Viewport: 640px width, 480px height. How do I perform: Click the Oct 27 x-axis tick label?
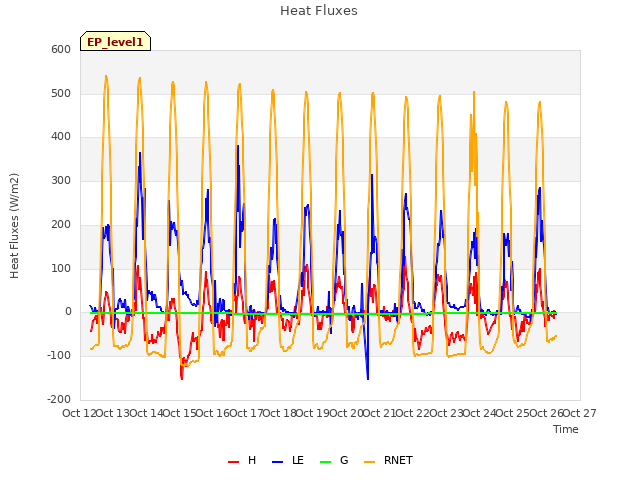pyautogui.click(x=579, y=413)
